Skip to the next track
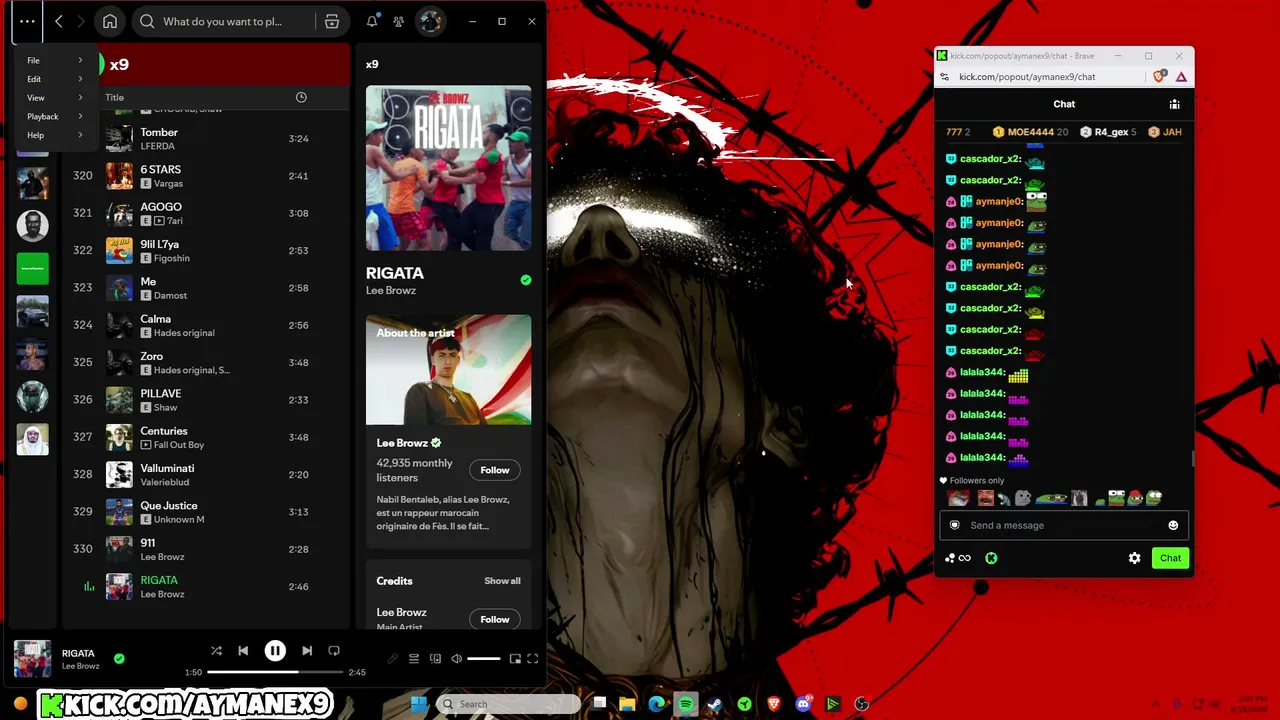Viewport: 1280px width, 720px height. 307,651
